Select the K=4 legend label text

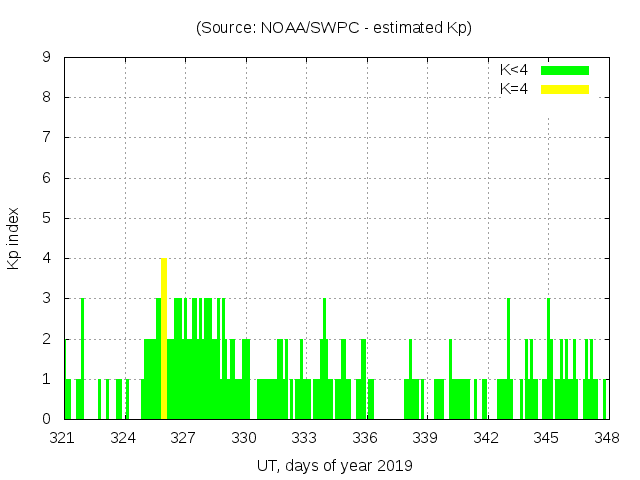tap(514, 89)
